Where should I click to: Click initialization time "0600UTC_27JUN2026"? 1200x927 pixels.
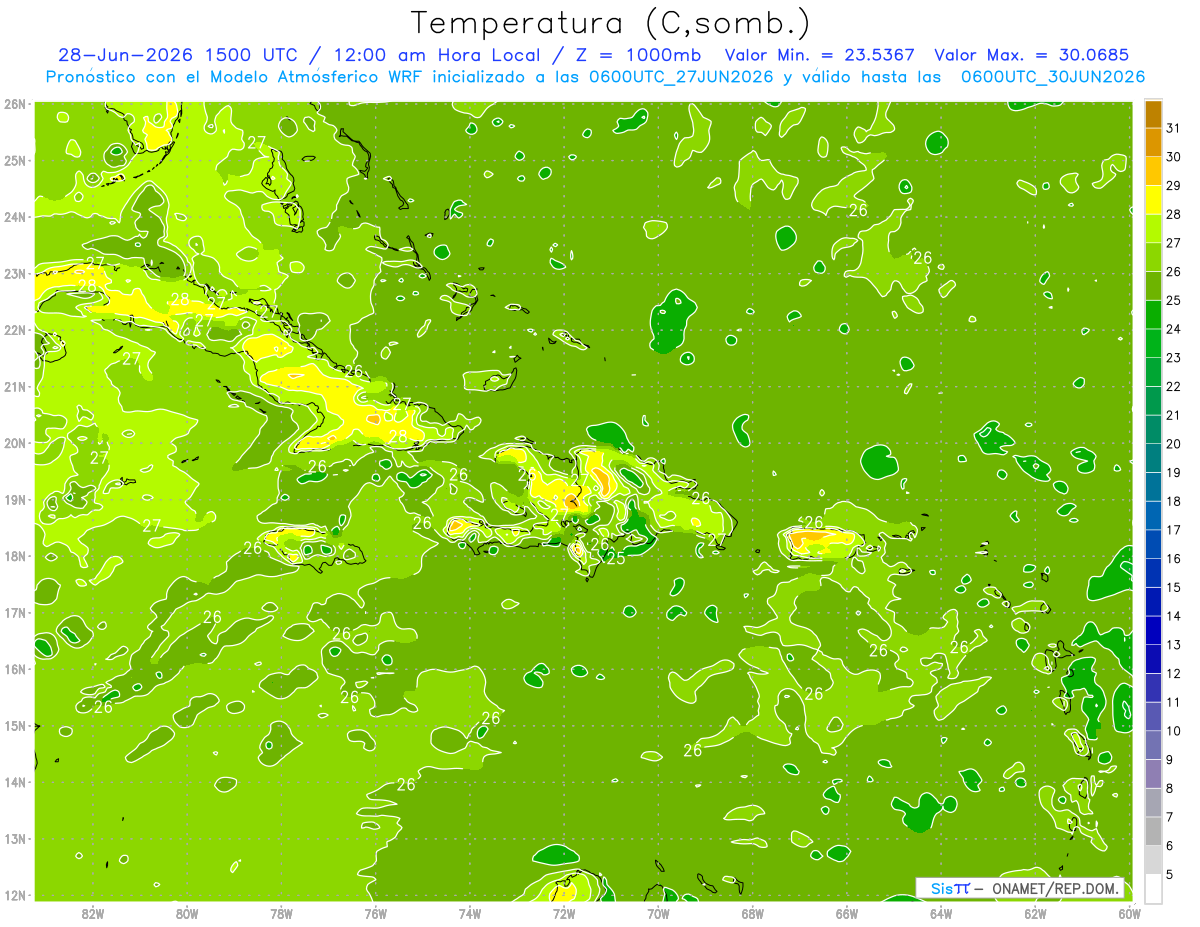(x=681, y=77)
